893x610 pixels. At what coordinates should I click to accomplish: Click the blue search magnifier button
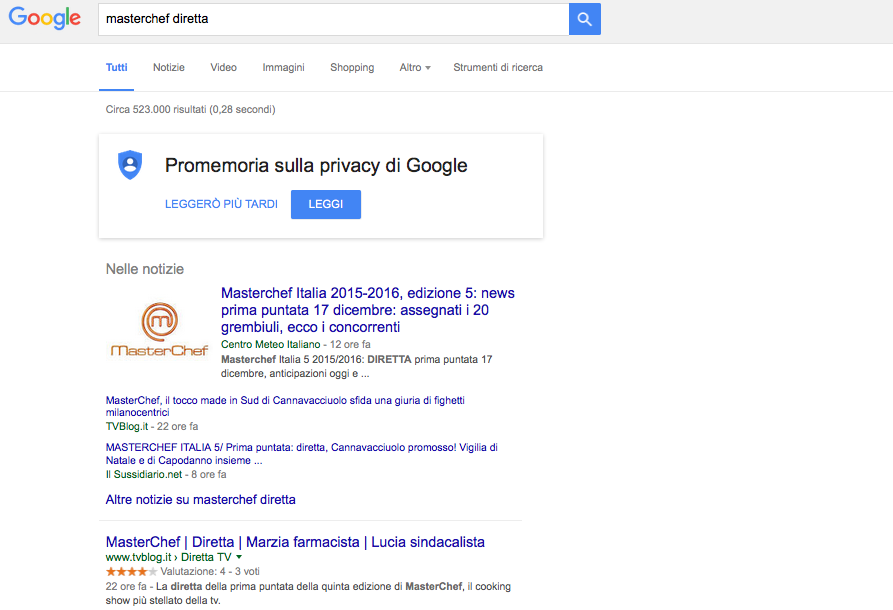(x=584, y=19)
